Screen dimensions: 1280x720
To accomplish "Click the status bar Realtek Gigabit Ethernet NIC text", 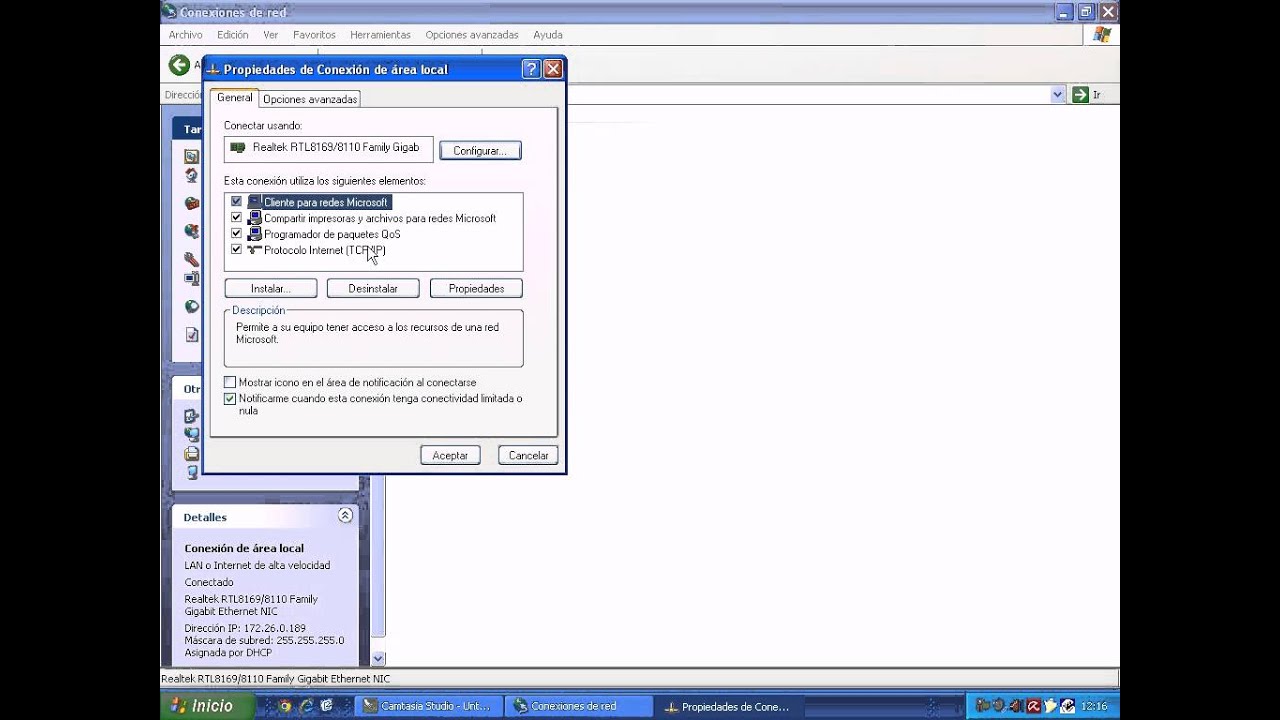I will 276,679.
